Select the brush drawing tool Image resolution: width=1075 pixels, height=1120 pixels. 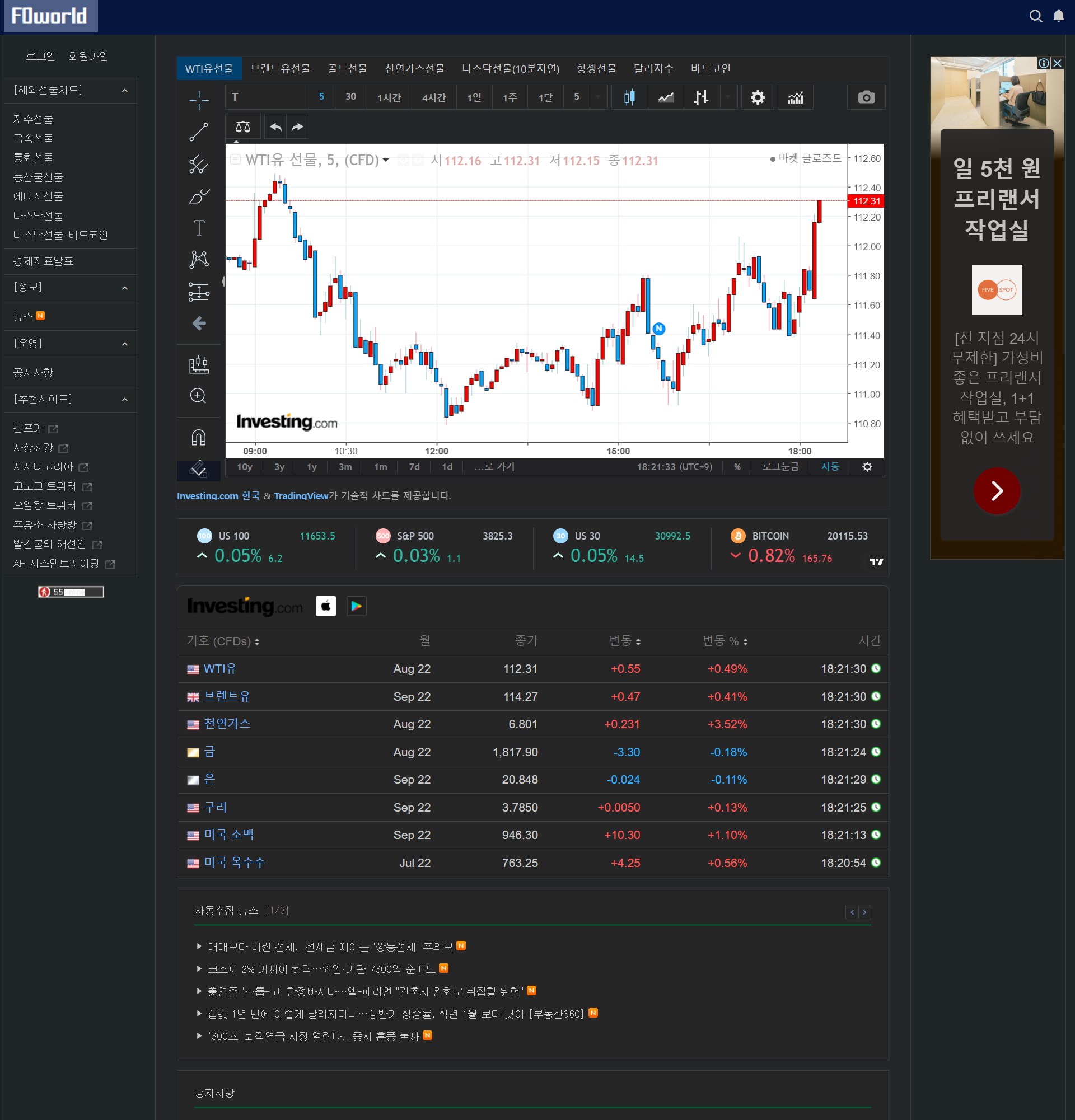(x=198, y=196)
